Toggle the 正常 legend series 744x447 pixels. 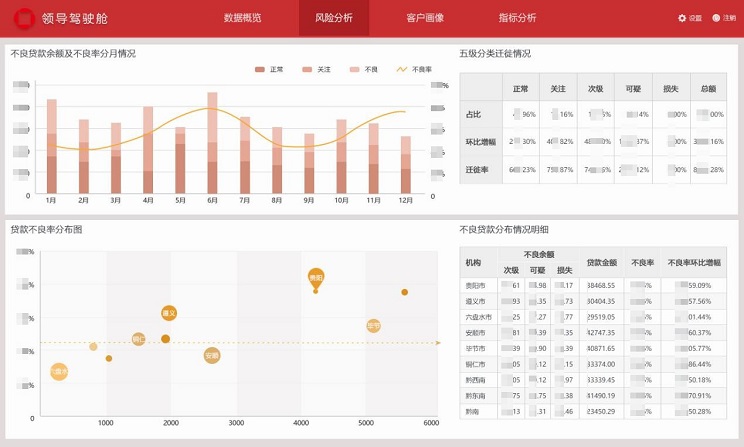click(269, 69)
